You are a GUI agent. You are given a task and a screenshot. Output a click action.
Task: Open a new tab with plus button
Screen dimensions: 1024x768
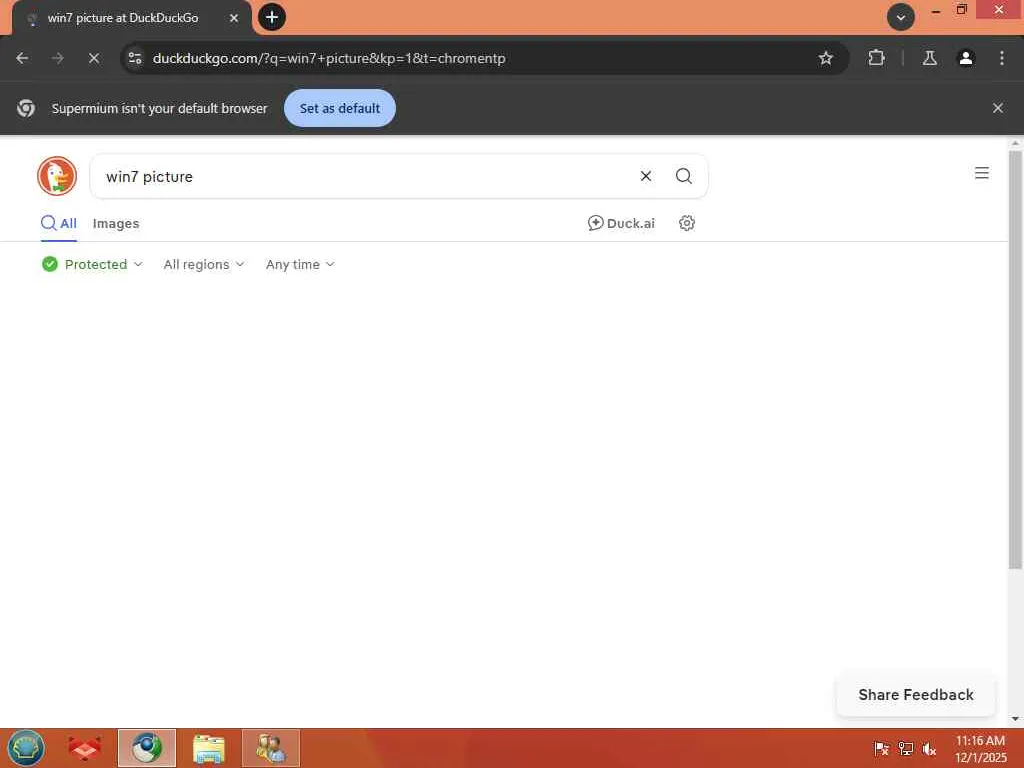point(272,17)
